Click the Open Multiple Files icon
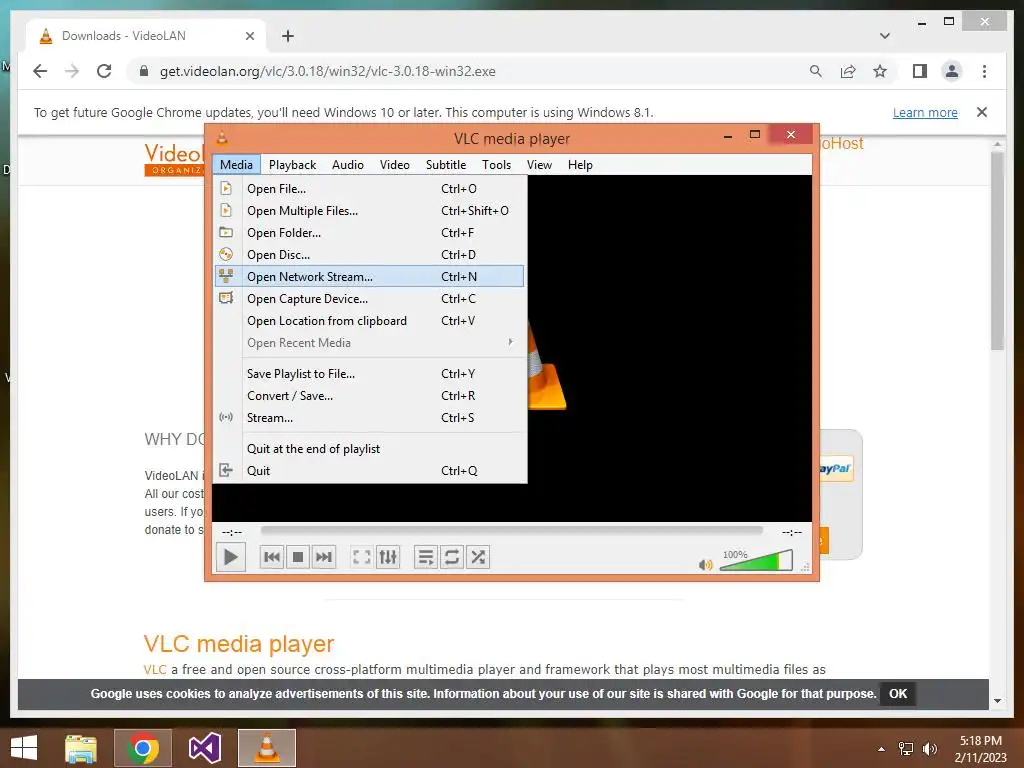The height and width of the screenshot is (768, 1024). click(226, 210)
